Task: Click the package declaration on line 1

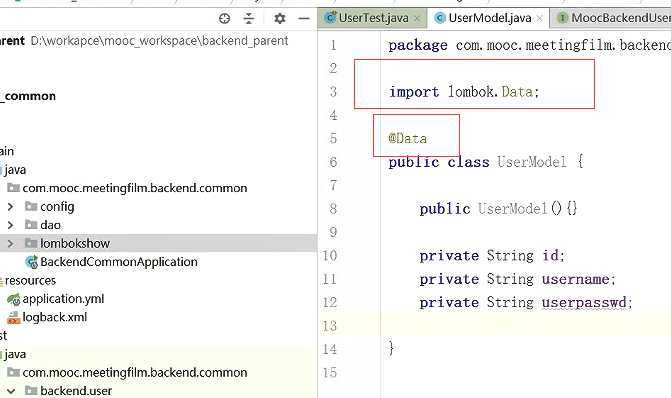Action: click(x=529, y=45)
